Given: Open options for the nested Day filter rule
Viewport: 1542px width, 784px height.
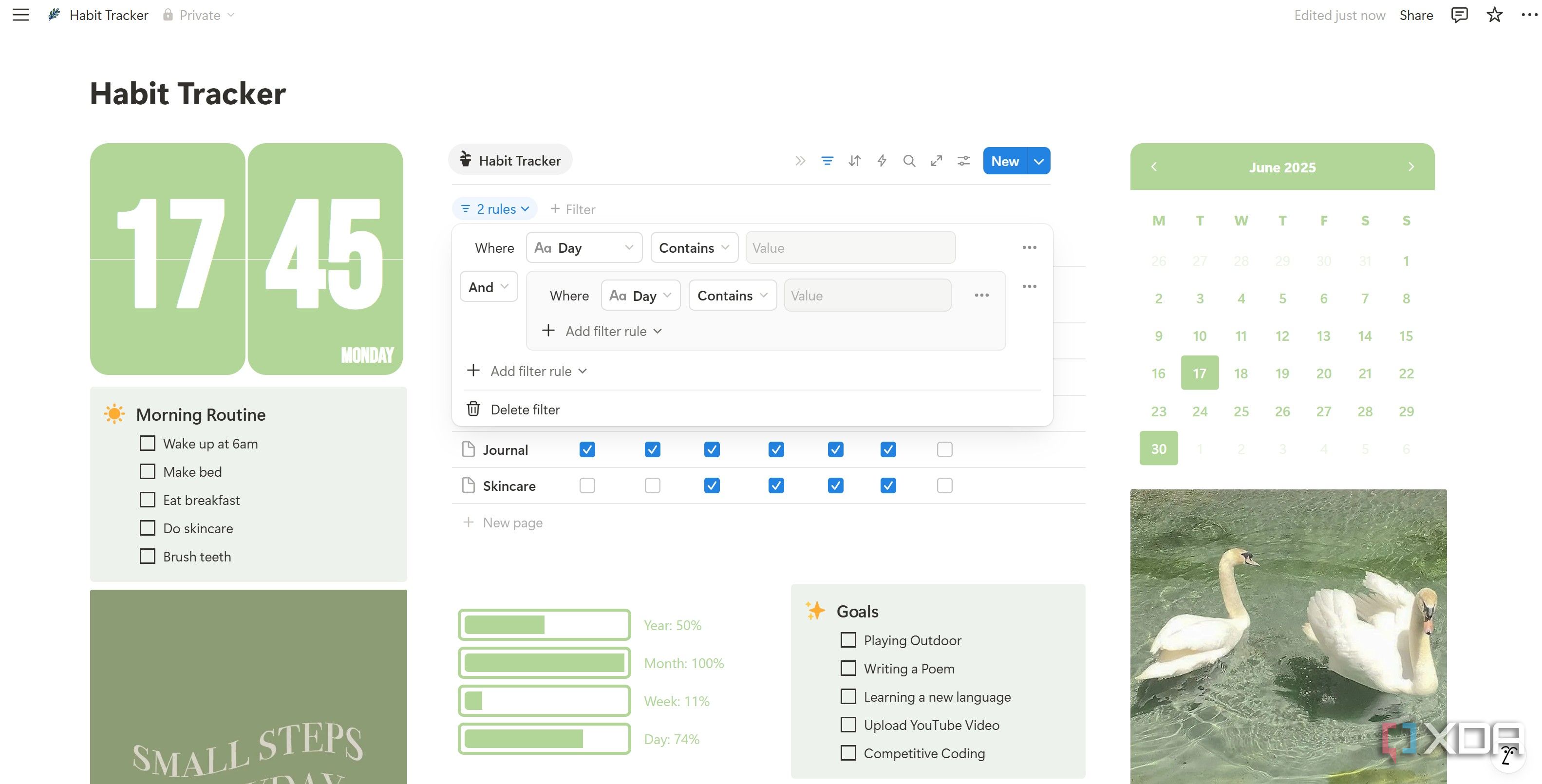Looking at the screenshot, I should pyautogui.click(x=981, y=295).
